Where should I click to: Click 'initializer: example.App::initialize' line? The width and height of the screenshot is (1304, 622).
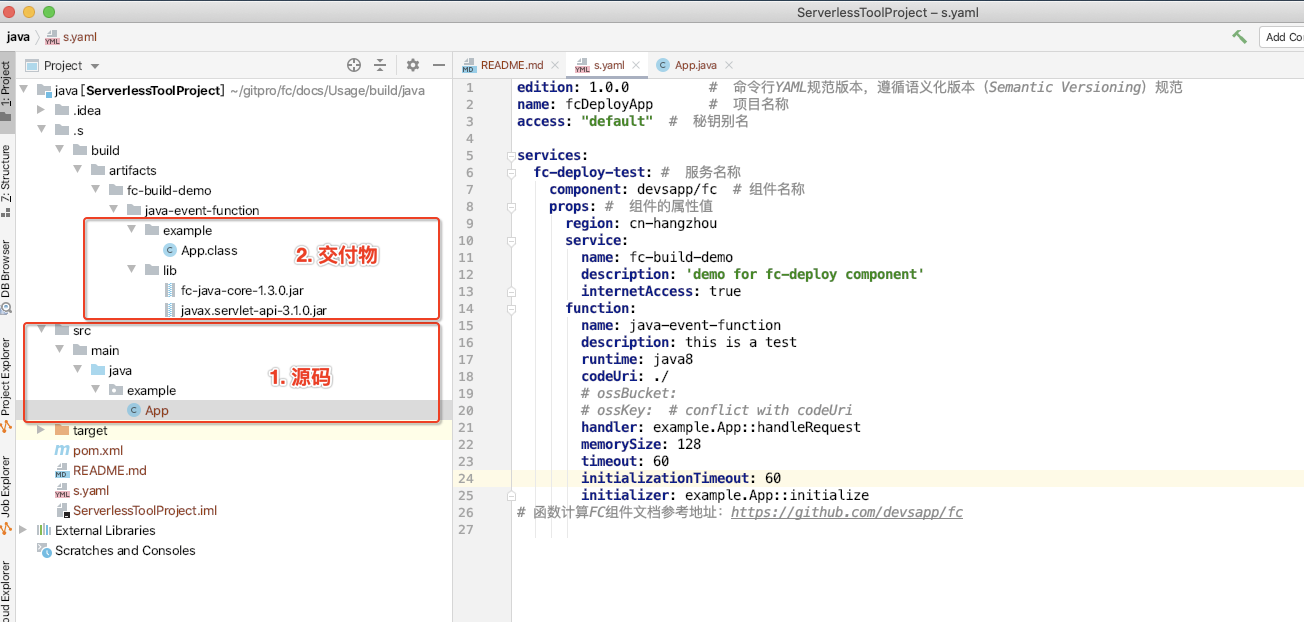(x=725, y=495)
